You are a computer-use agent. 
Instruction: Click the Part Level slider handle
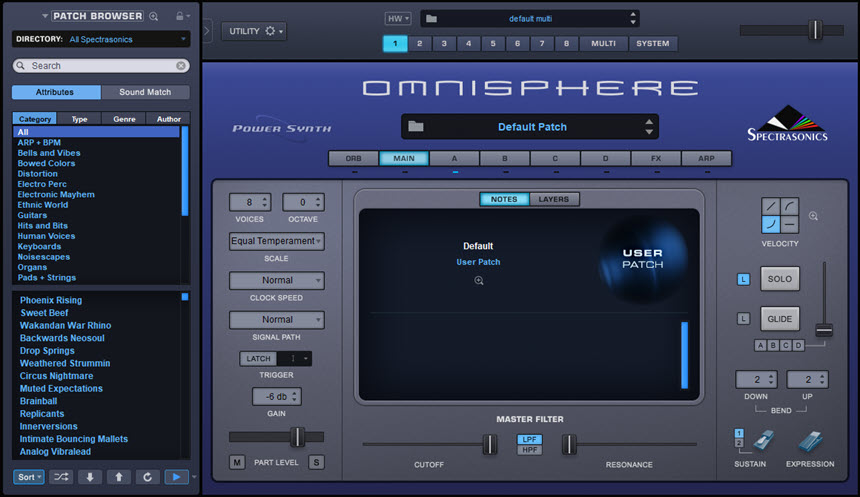click(x=297, y=437)
